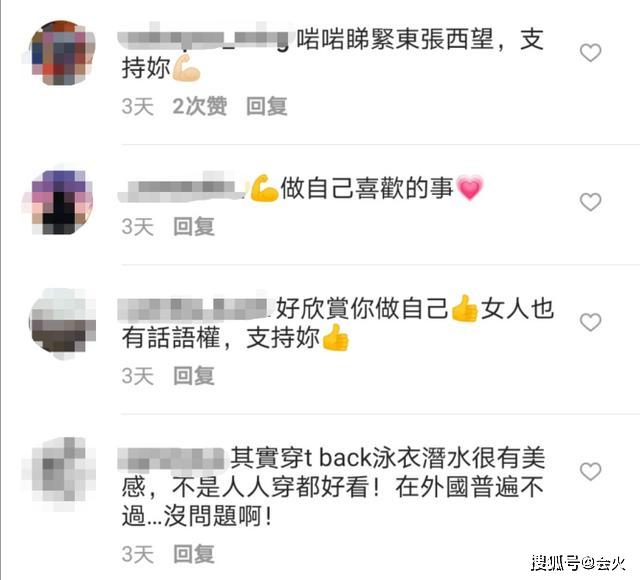Open purple-haired avatar of second commenter
Screen dimensions: 640x580
pyautogui.click(x=62, y=202)
